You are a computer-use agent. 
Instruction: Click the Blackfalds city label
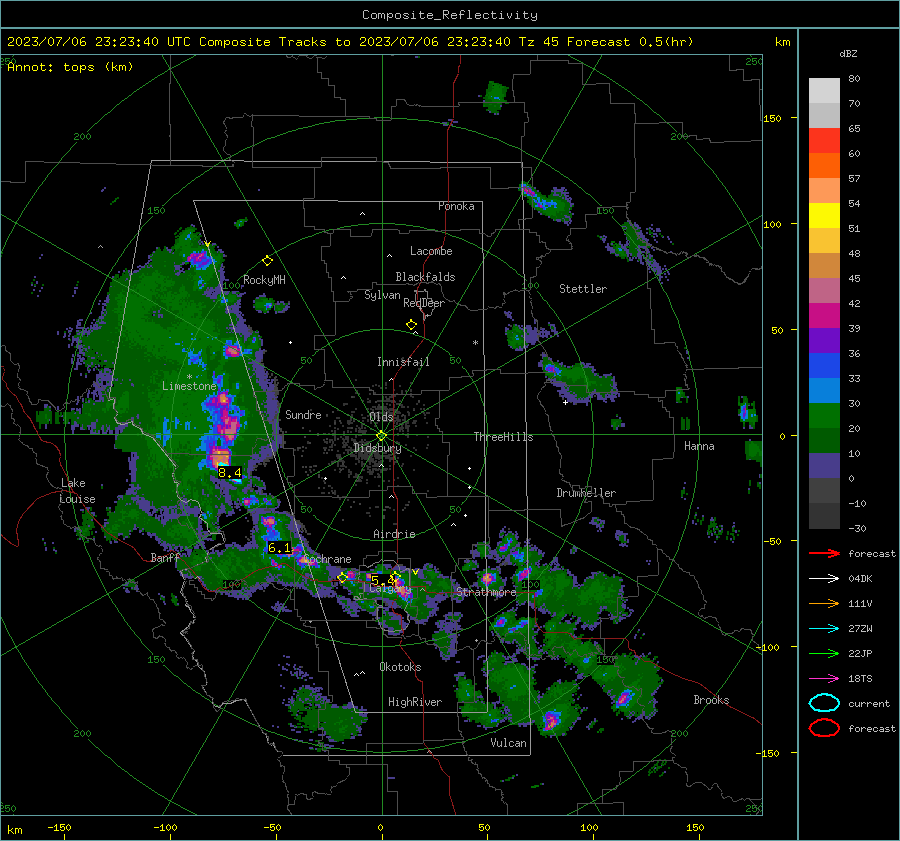[425, 277]
